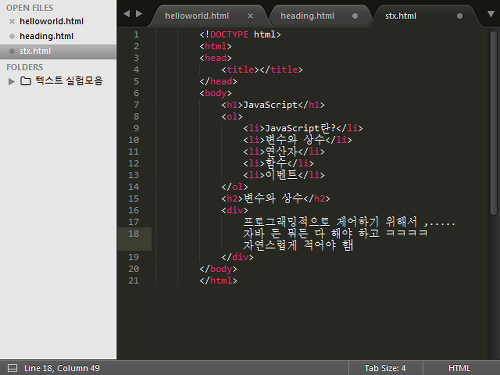Click the opening div tag
The image size is (500, 375).
point(235,210)
